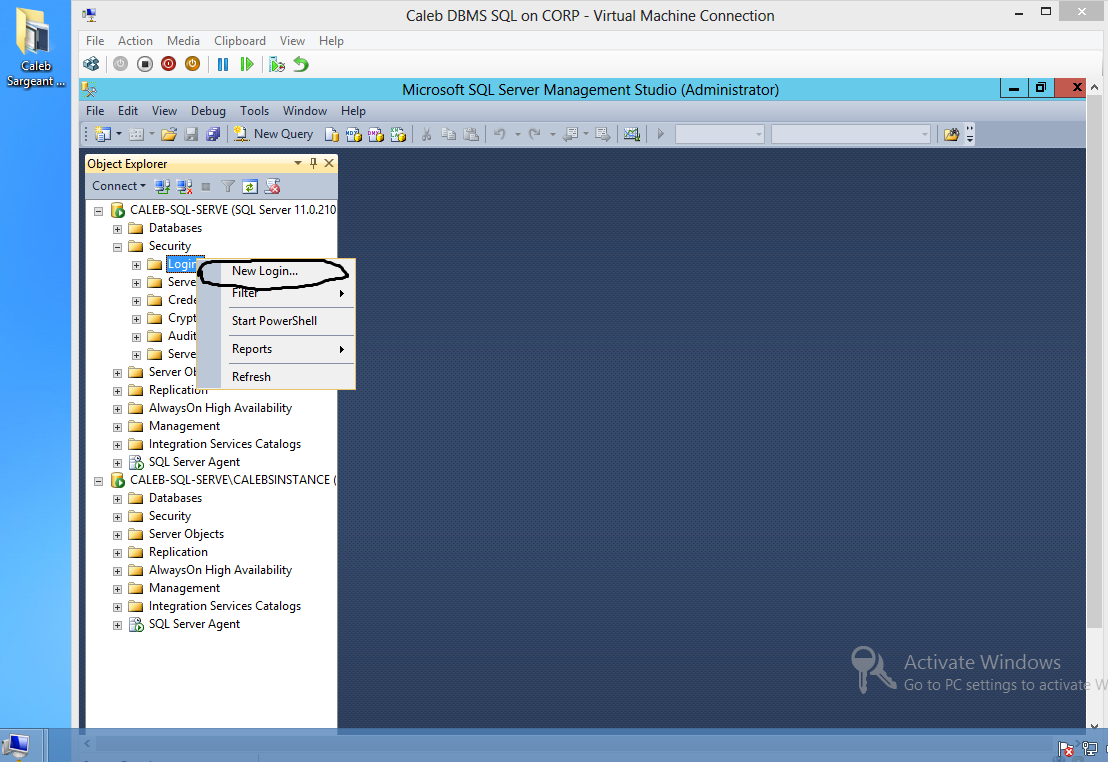The height and width of the screenshot is (762, 1108).
Task: Select Integration Services Catalogs under CALEBSINSTANCE
Action: (x=224, y=606)
